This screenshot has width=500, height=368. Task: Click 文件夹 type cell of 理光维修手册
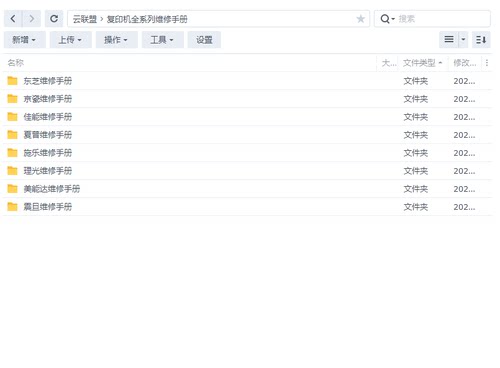click(x=416, y=171)
